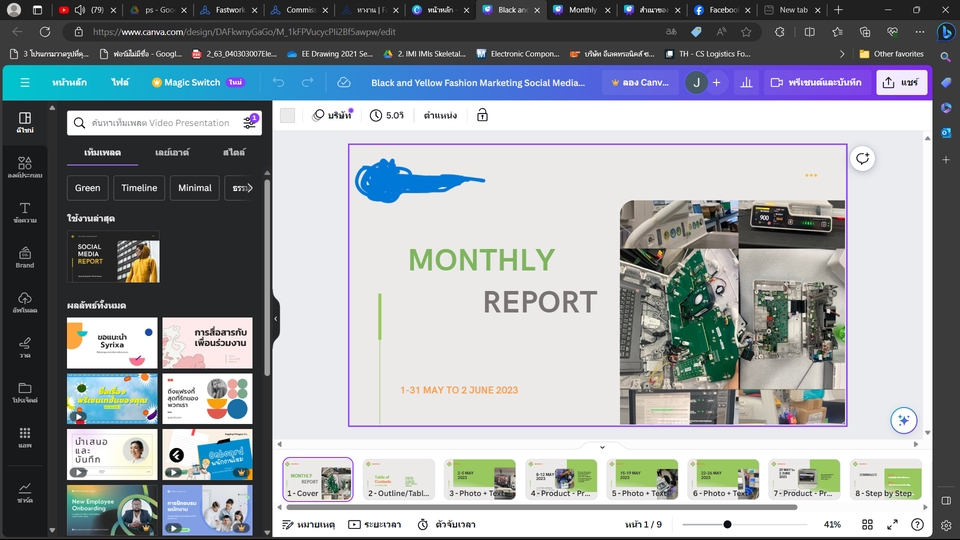This screenshot has width=960, height=540.
Task: Switch to the Monthly browser tab
Action: coord(582,10)
